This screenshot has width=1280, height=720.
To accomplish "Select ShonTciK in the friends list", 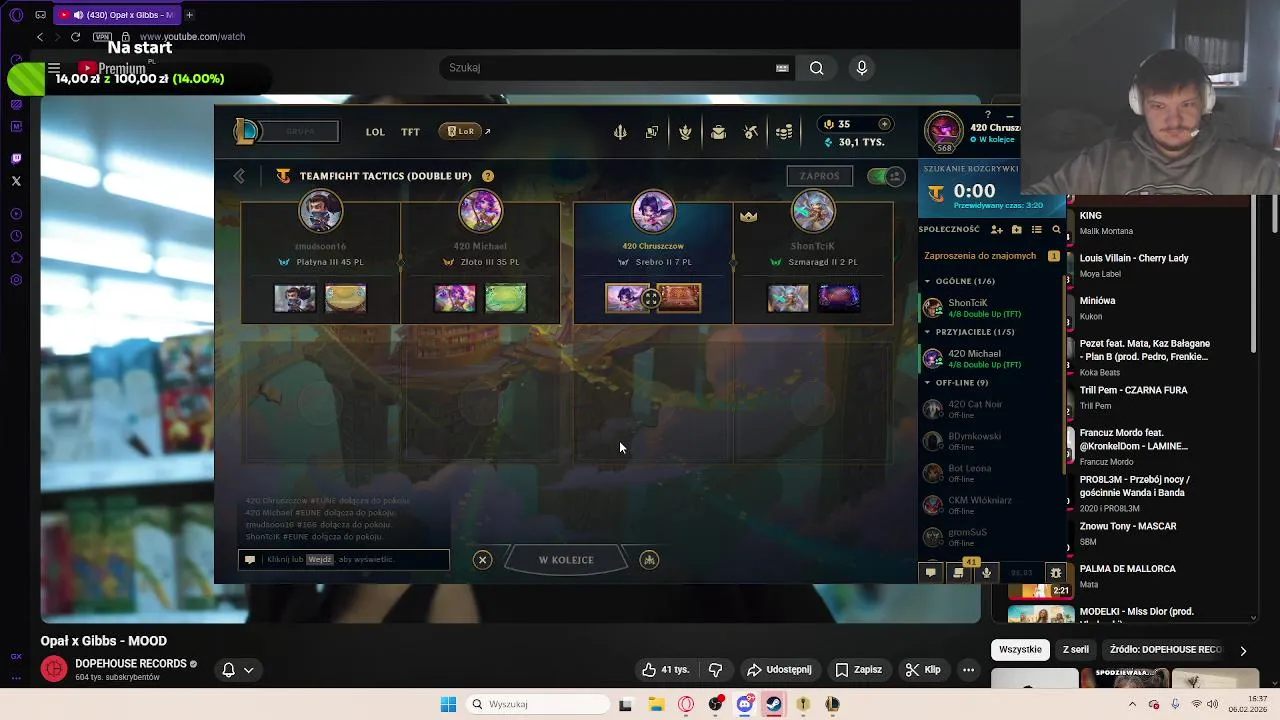I will [x=991, y=308].
